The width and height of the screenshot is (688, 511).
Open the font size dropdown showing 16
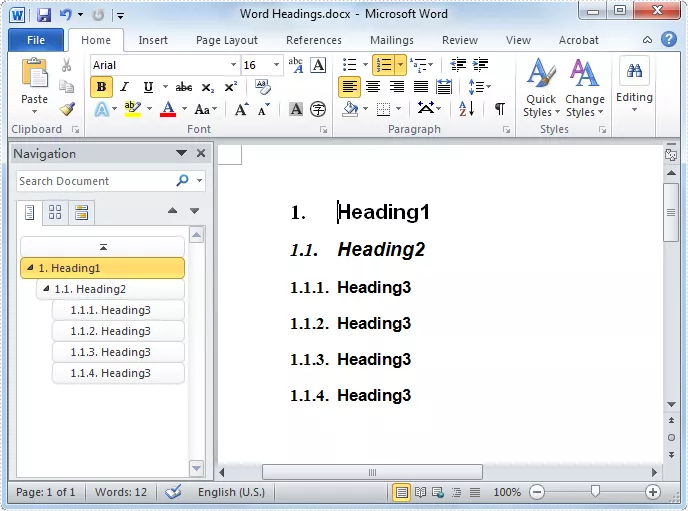(277, 65)
